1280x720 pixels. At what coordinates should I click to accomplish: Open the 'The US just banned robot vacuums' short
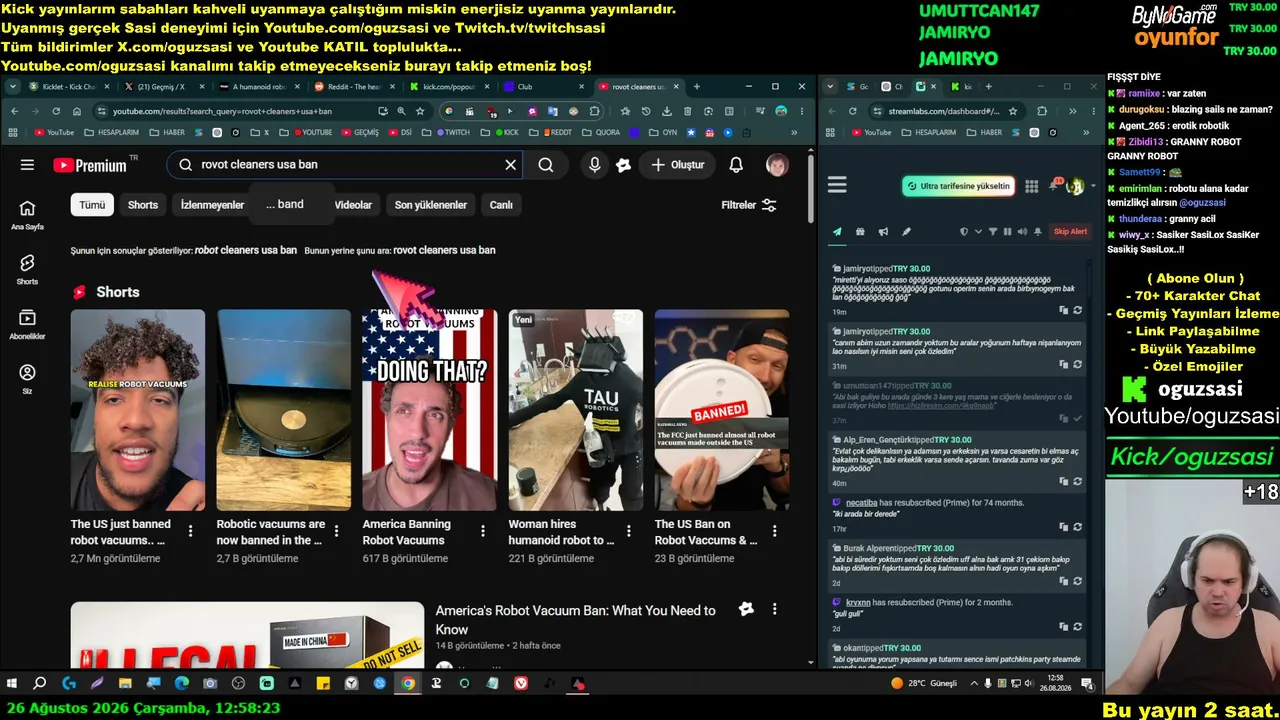(x=138, y=410)
